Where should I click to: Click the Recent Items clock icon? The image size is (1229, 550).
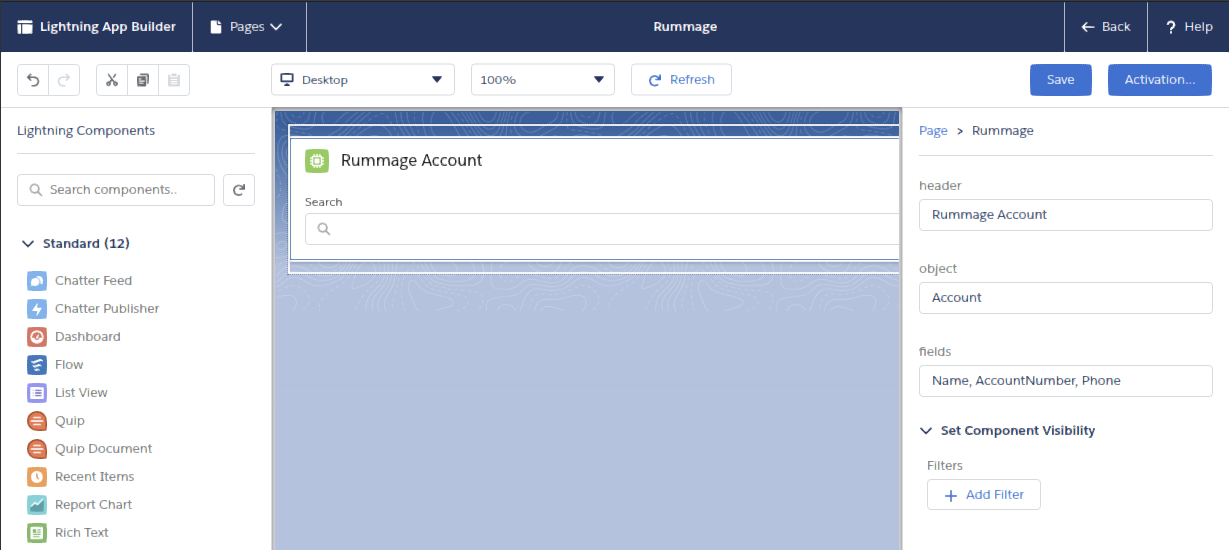(37, 477)
